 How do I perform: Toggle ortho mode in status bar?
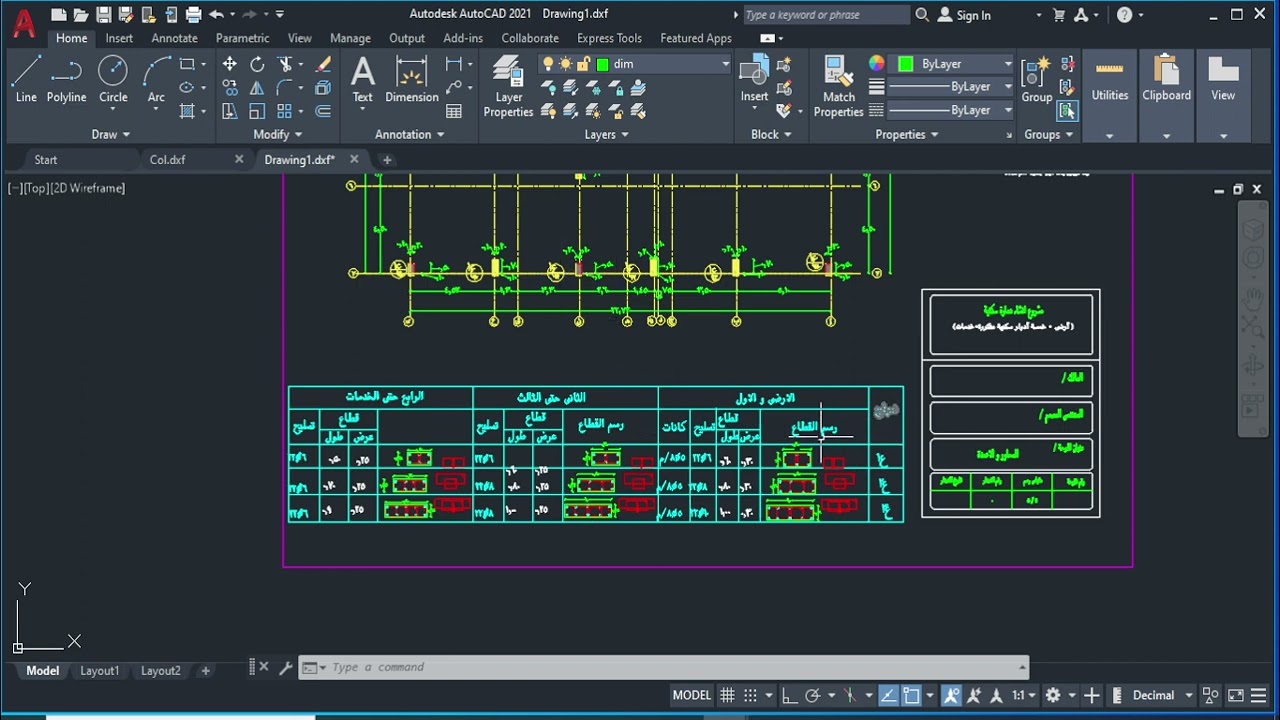coord(788,695)
